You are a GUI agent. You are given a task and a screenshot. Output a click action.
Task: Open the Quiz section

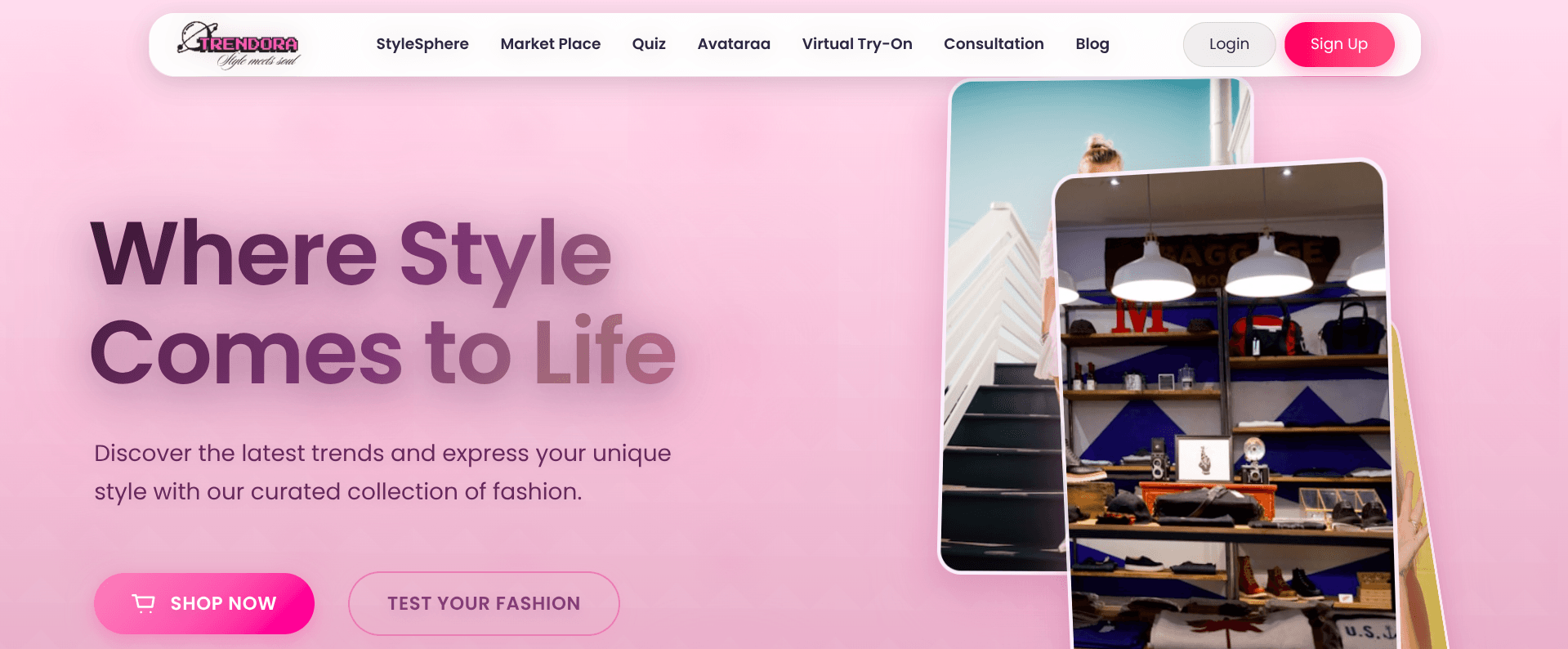click(x=649, y=44)
